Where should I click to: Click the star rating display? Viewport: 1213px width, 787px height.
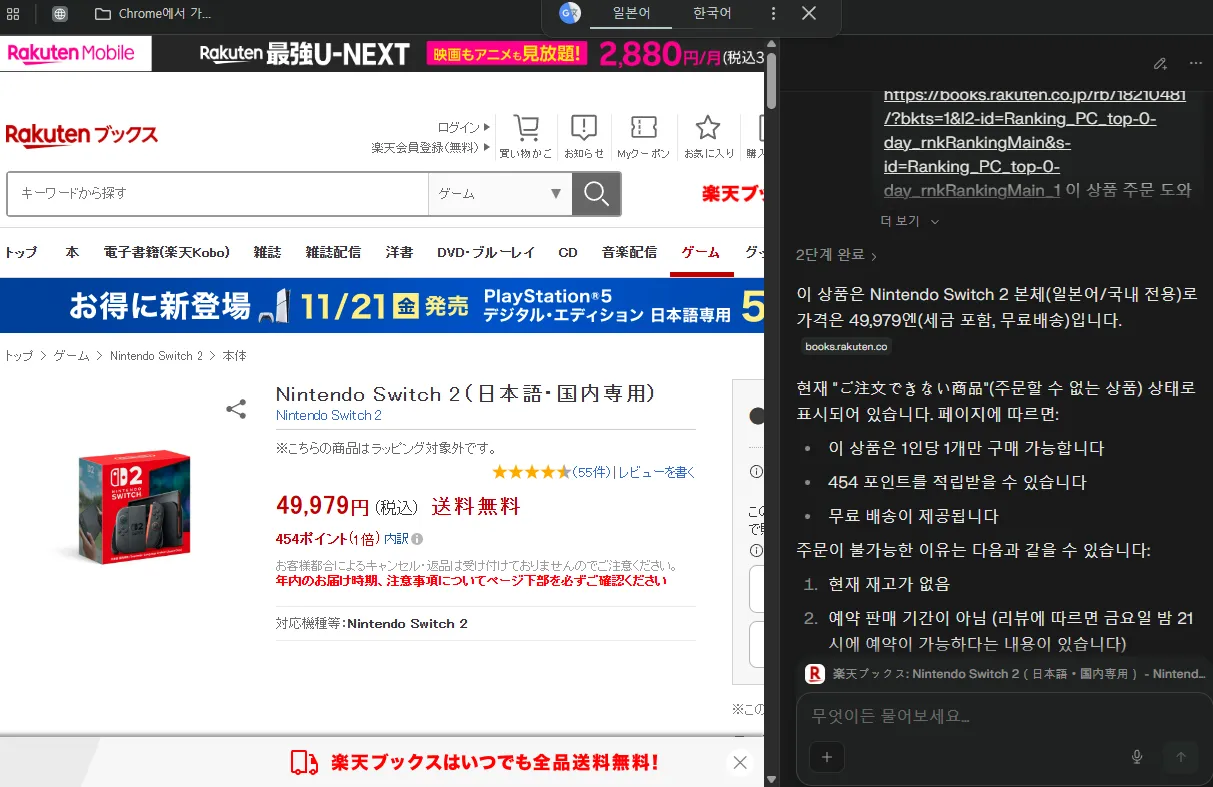click(531, 472)
